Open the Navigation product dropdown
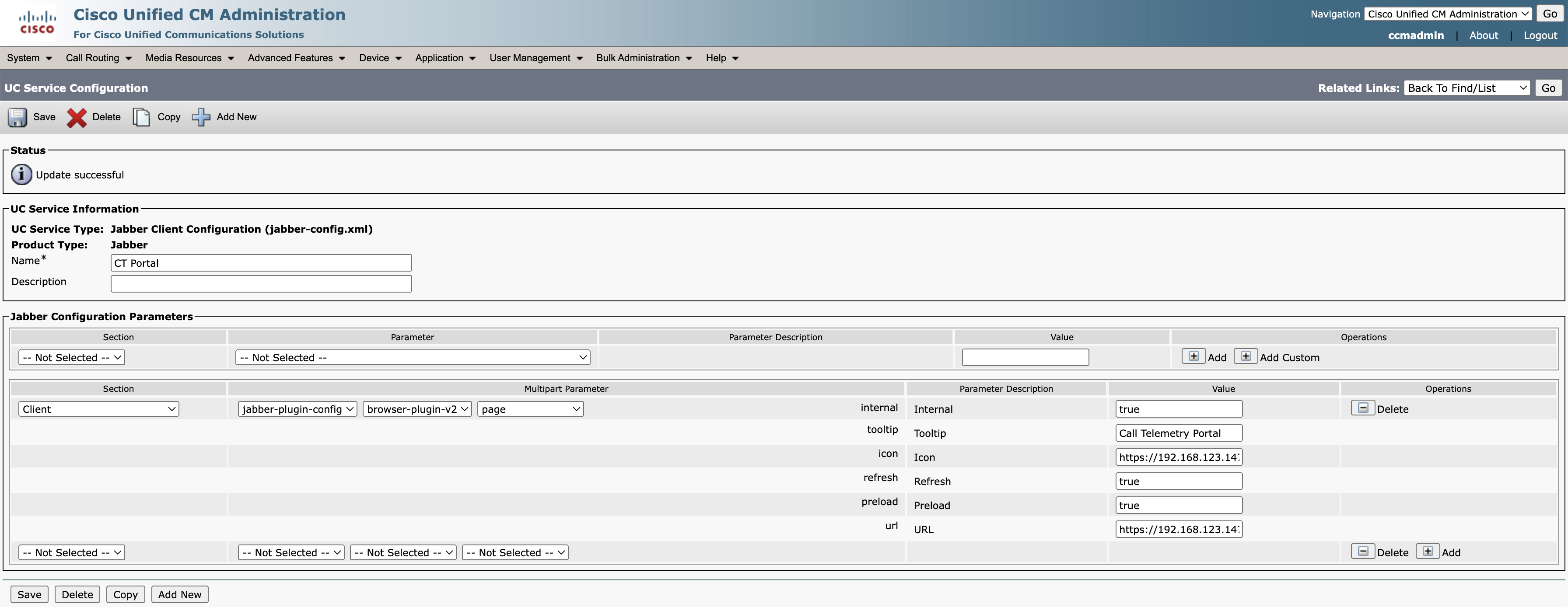1568x607 pixels. pyautogui.click(x=1448, y=14)
